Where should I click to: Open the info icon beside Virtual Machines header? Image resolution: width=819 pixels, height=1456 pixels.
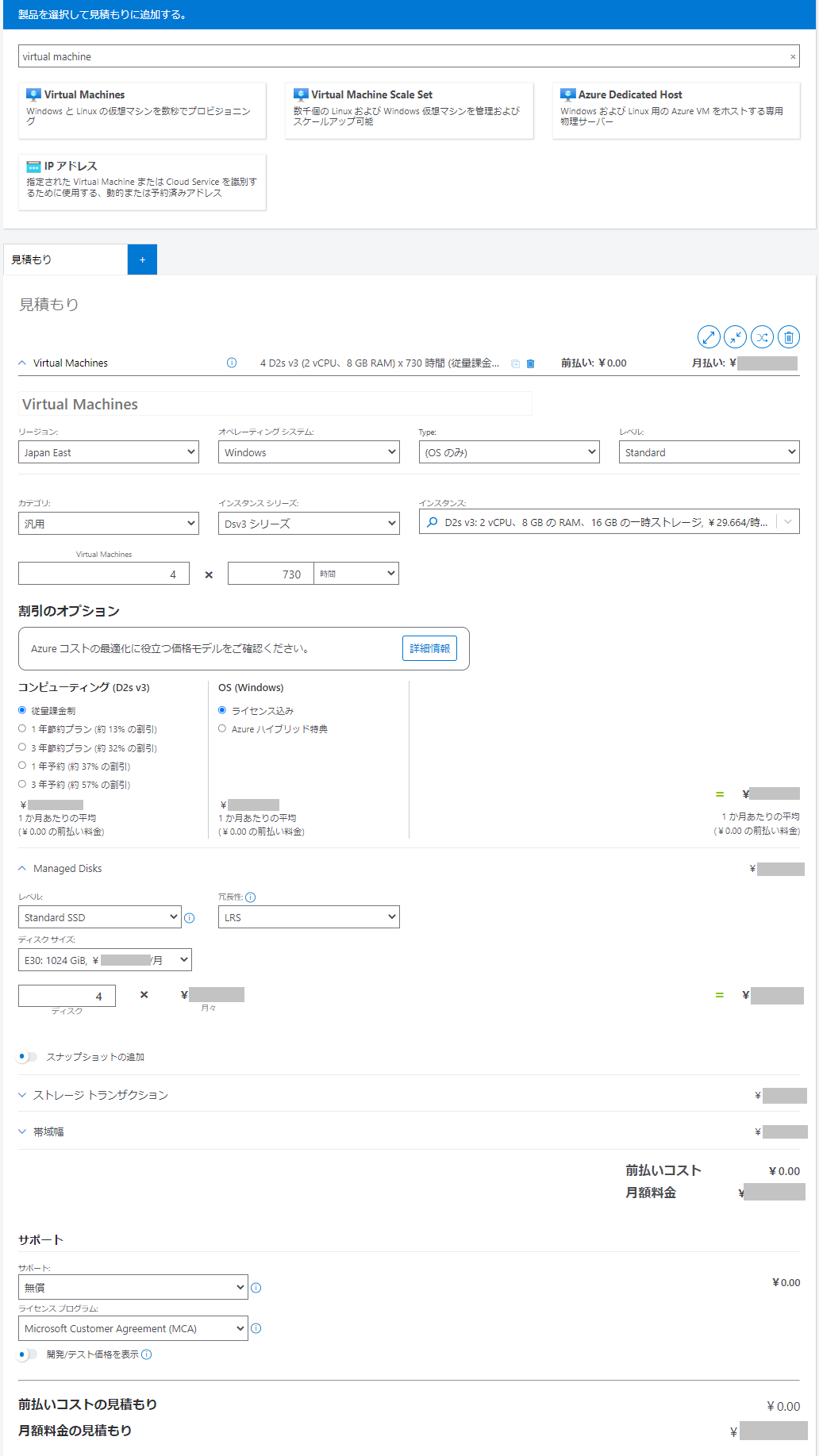(232, 363)
